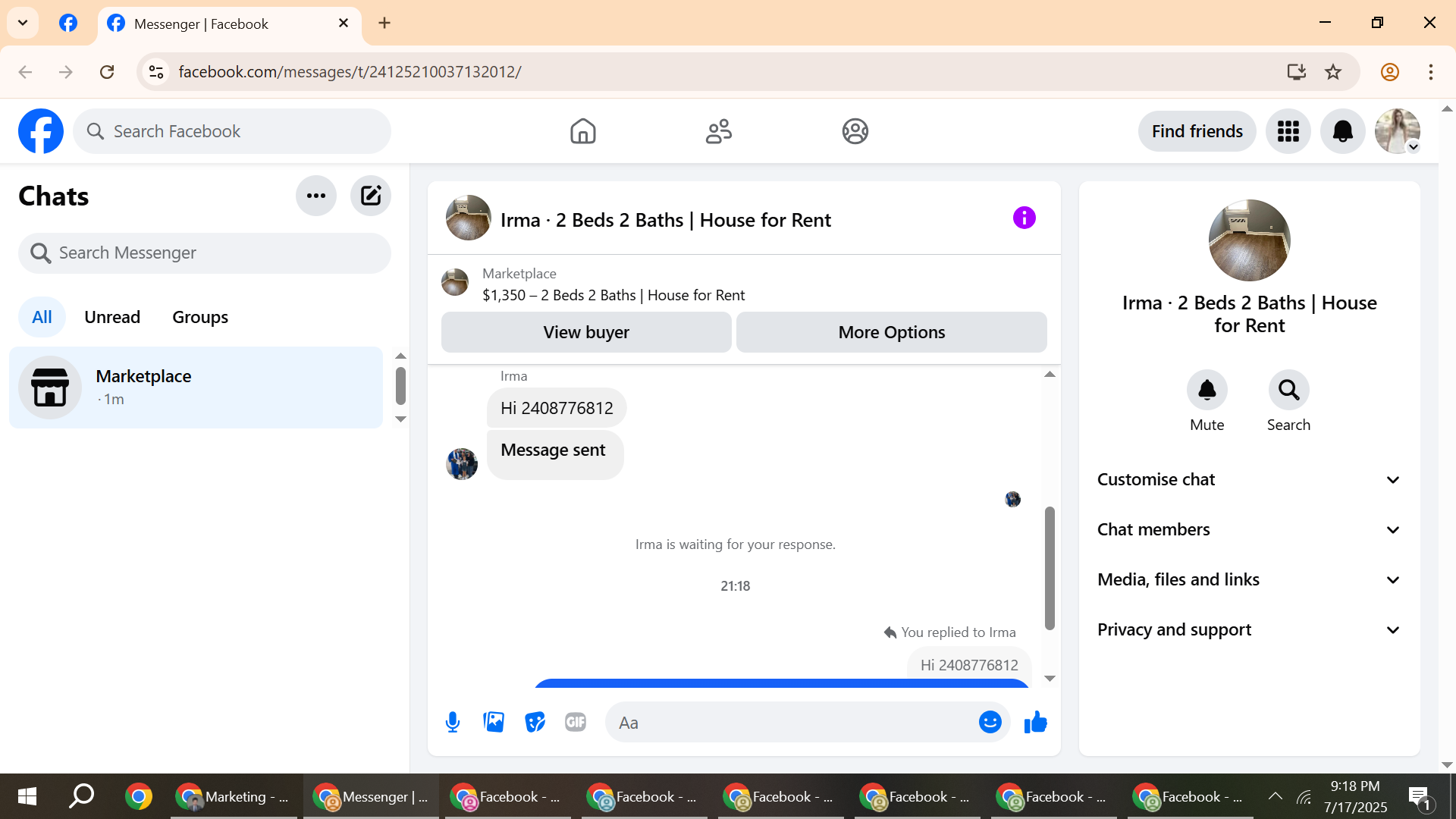This screenshot has width=1456, height=819.
Task: Open Chats options three-dot menu
Action: [316, 196]
